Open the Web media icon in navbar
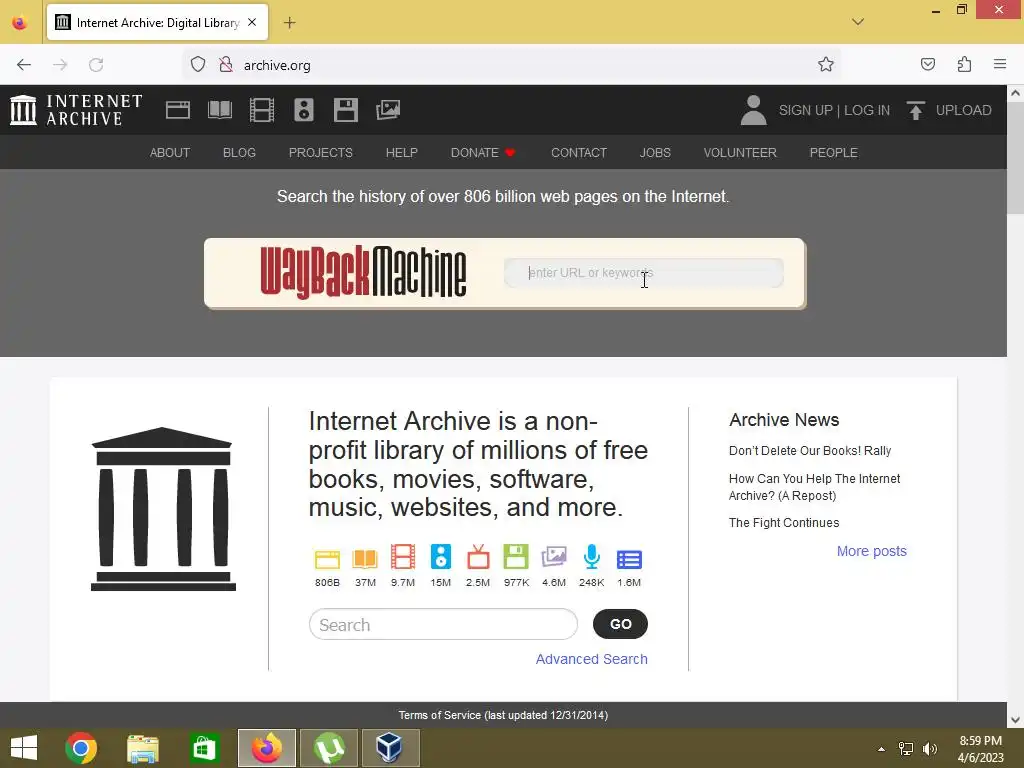The width and height of the screenshot is (1024, 768). pos(178,110)
